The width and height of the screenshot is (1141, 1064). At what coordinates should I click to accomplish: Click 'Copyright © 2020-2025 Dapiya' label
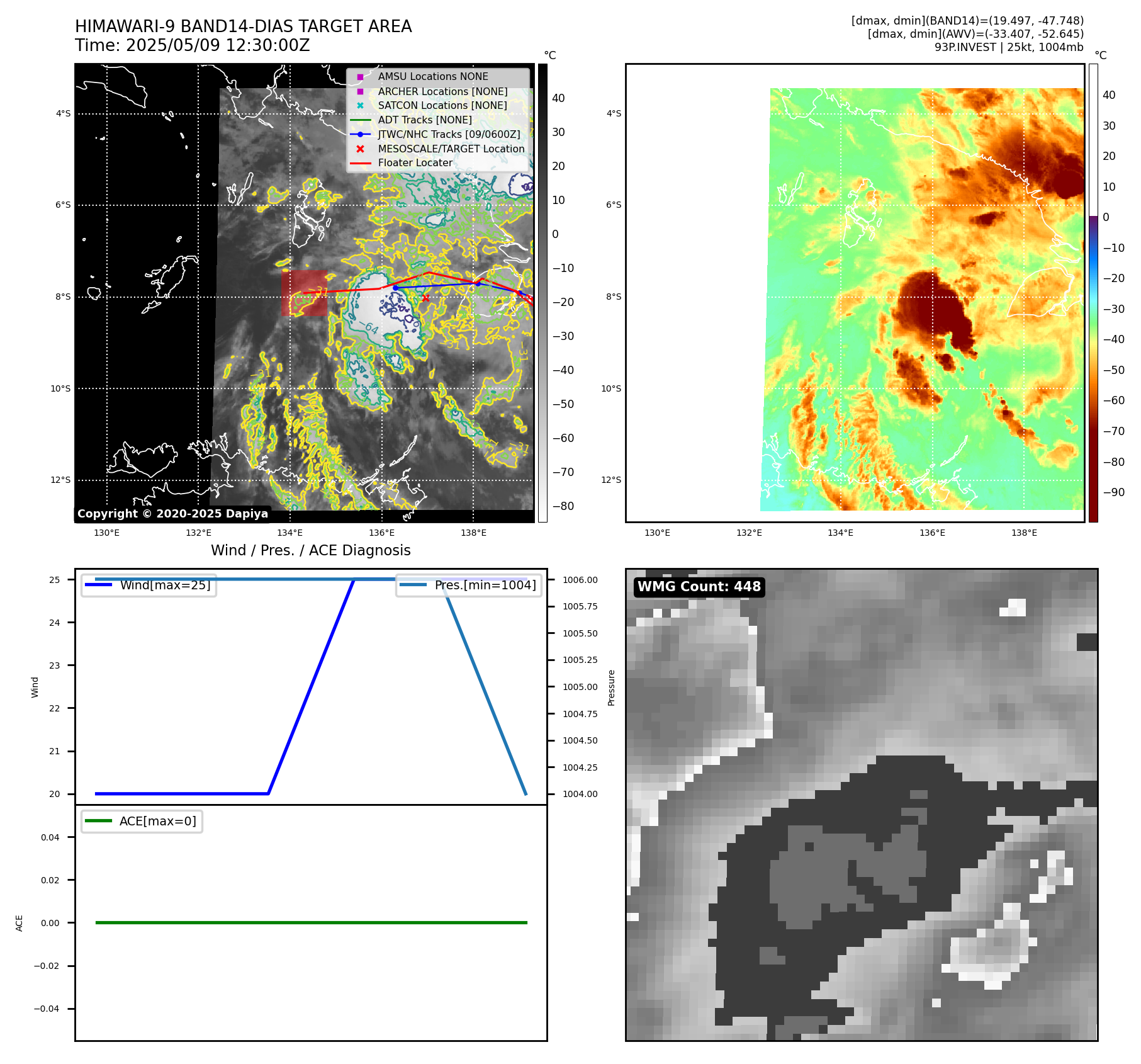tap(173, 514)
